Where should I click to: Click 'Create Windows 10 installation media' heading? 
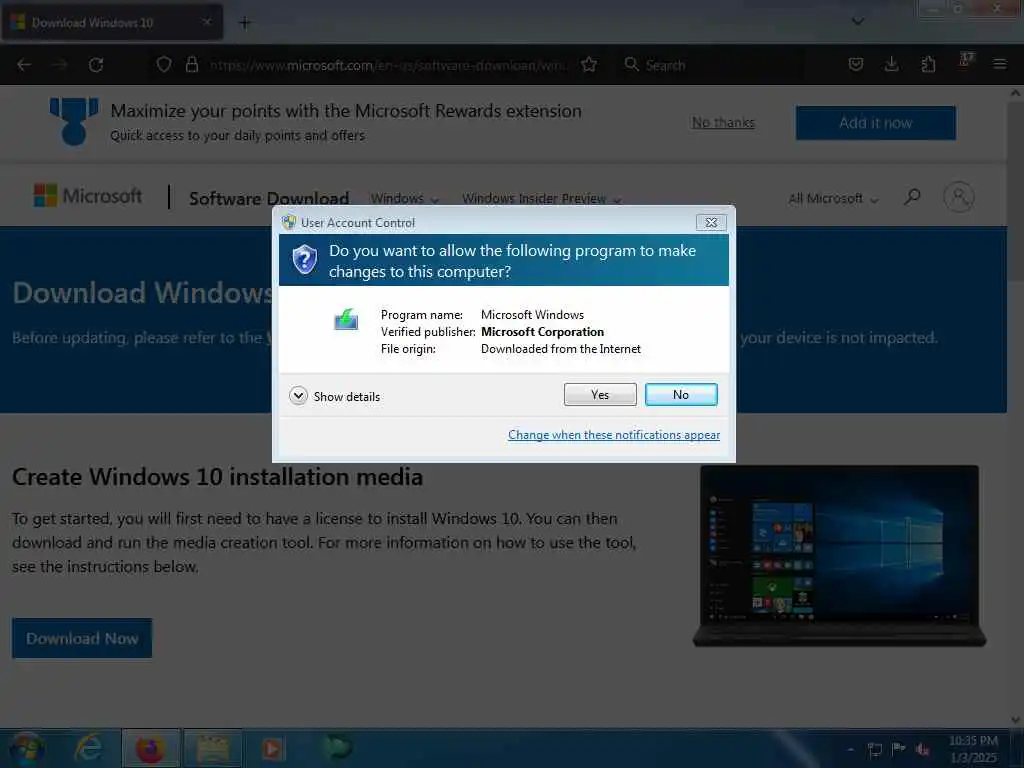[x=217, y=477]
